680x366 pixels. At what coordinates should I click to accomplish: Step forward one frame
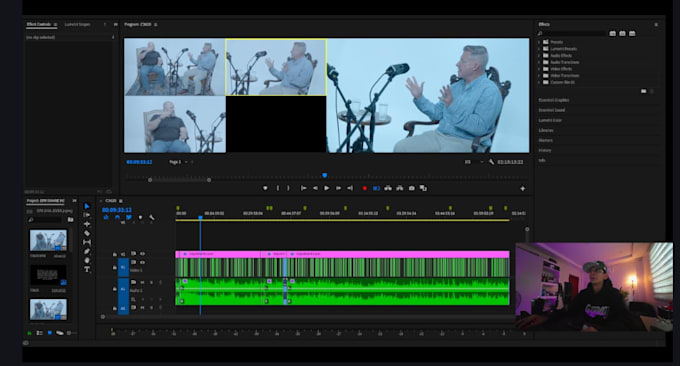click(x=338, y=188)
